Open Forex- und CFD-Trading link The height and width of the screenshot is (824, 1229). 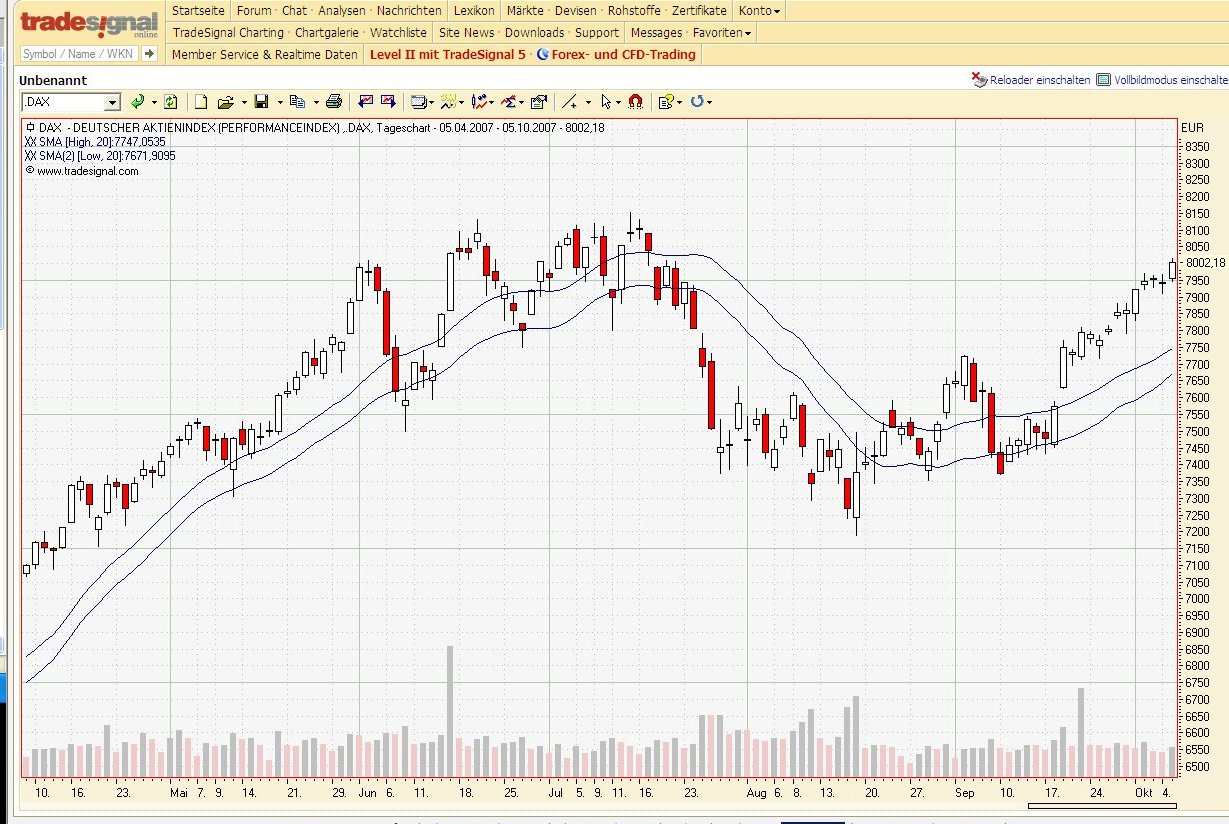click(616, 55)
